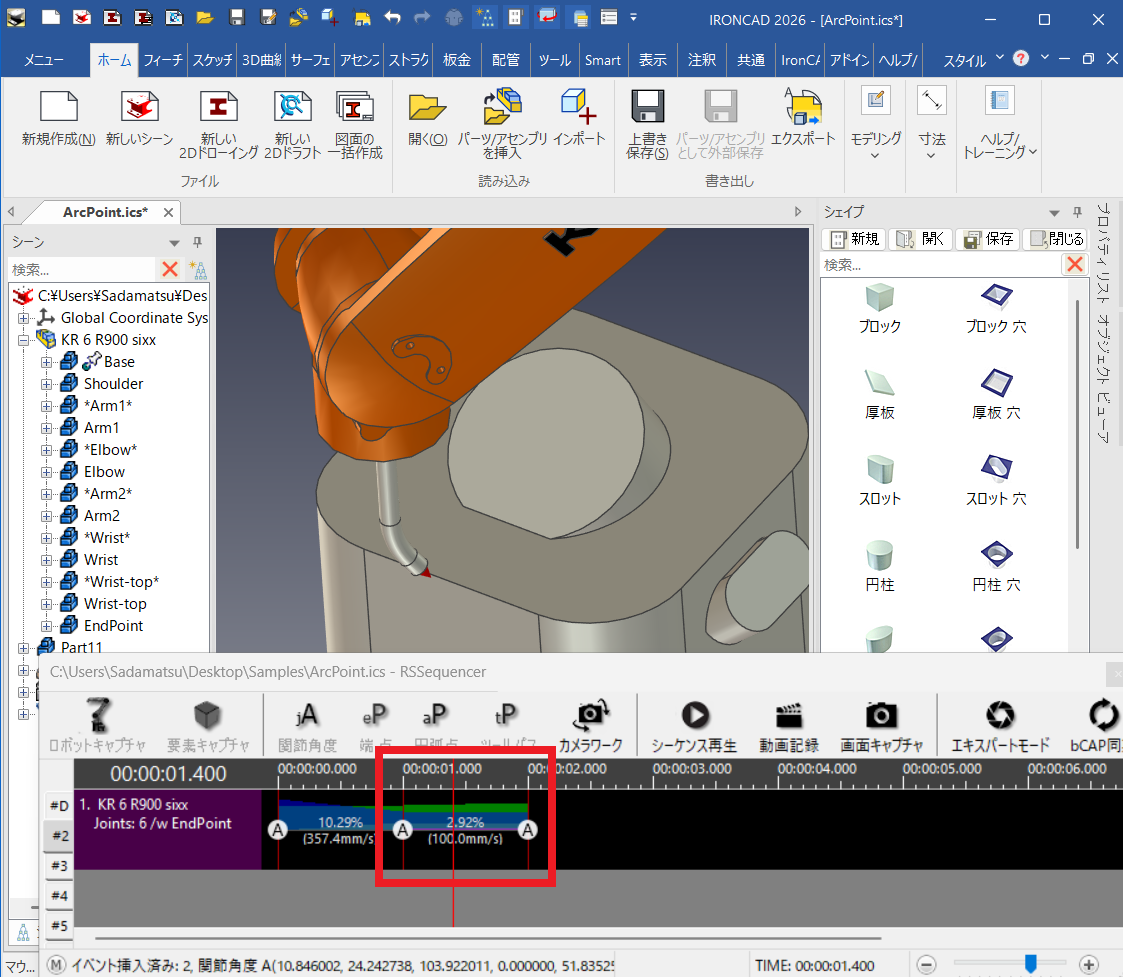Switch to 板金 ribbon tab
Screen dimensions: 1123x977
[x=457, y=60]
